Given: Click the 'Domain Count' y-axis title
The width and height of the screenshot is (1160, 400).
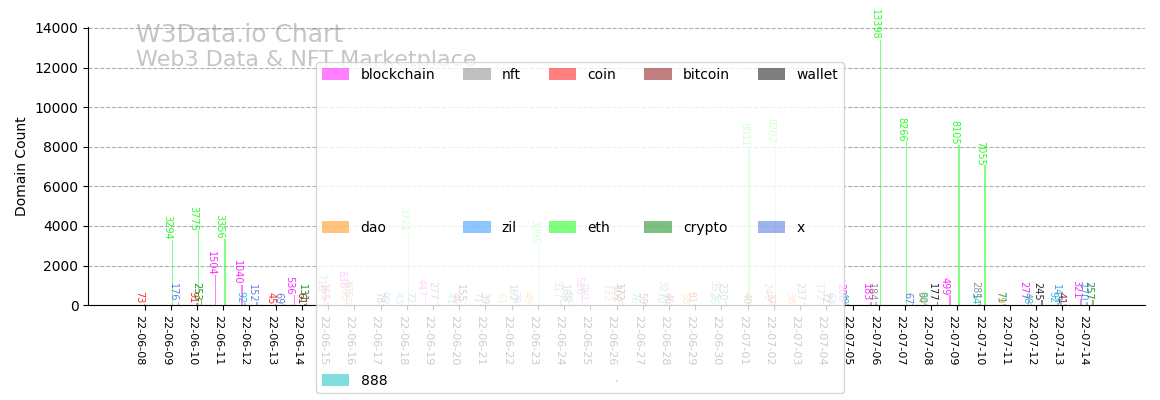Looking at the screenshot, I should tap(21, 166).
